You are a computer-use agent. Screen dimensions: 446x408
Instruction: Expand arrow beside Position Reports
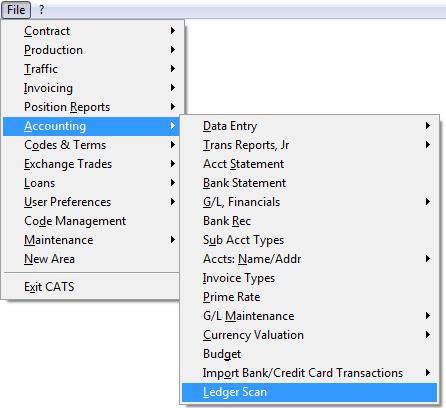click(173, 107)
